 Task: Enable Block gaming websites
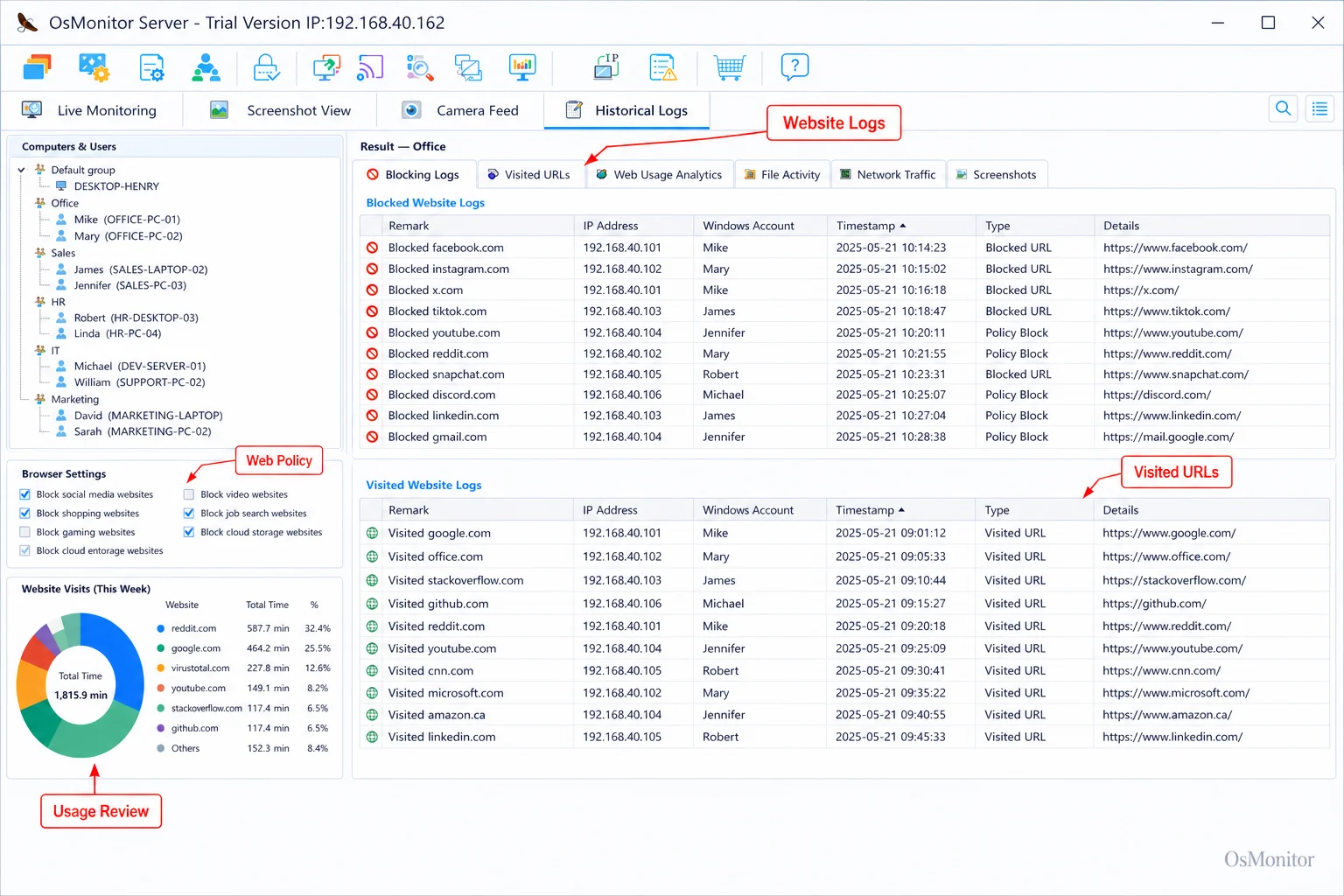pos(25,532)
